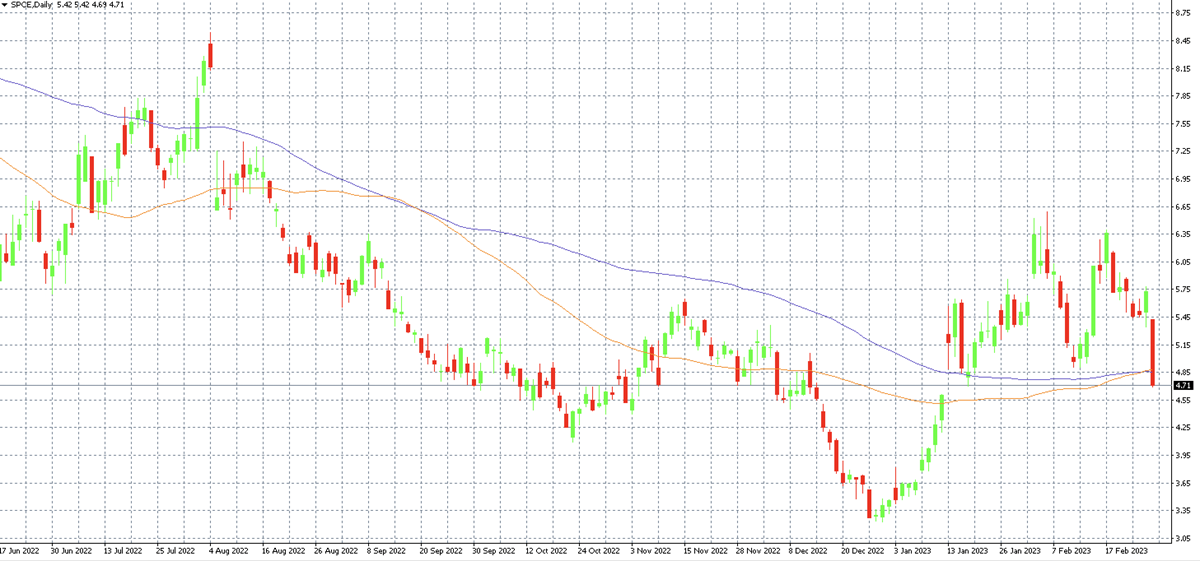1200x561 pixels.
Task: Select the 12 Oct 2022 date label
Action: 546,550
